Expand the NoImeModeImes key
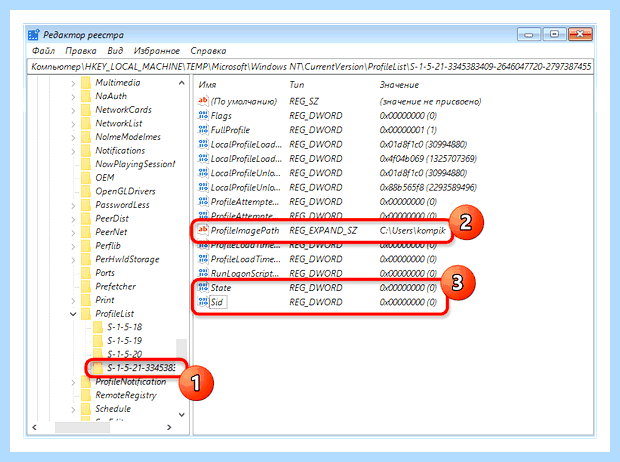This screenshot has height=462, width=620. click(73, 137)
